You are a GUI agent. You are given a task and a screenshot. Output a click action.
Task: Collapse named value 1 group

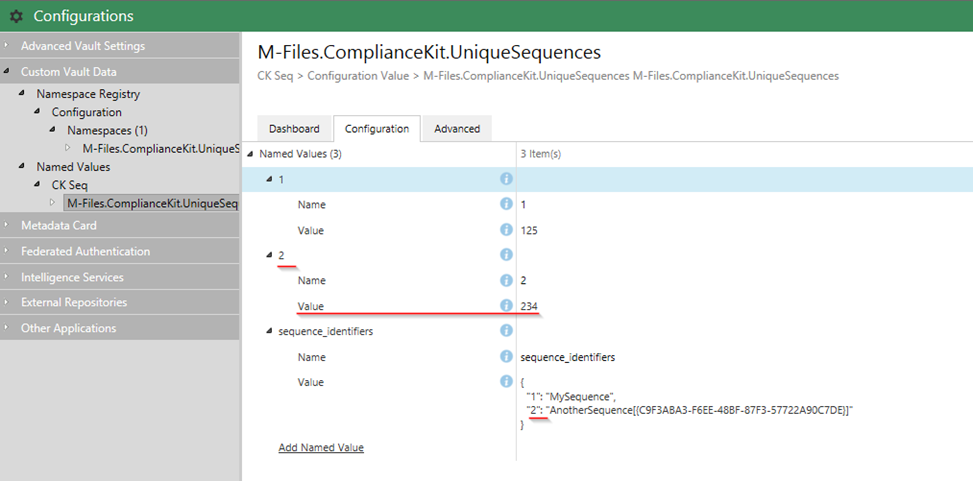[x=269, y=179]
